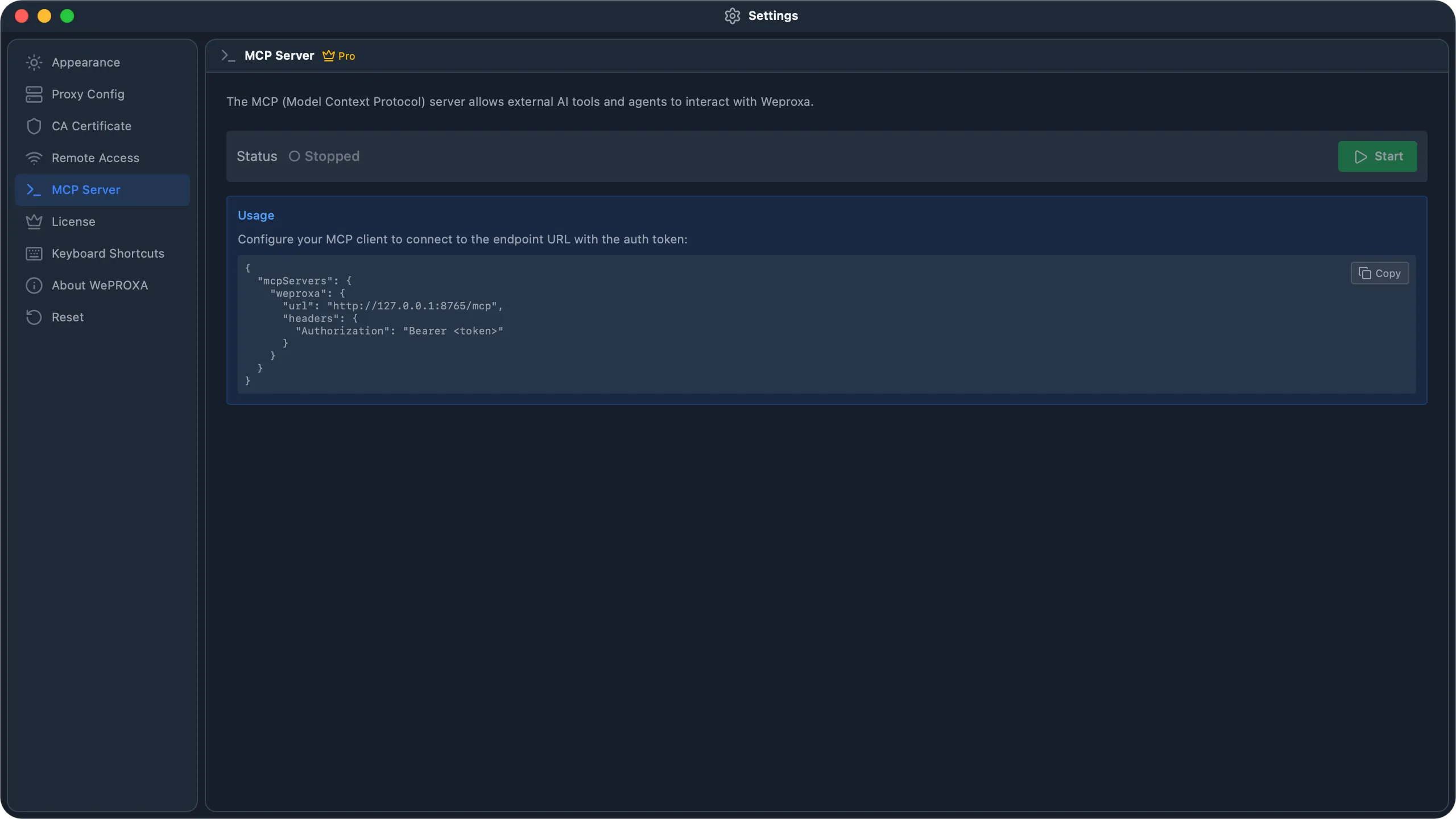This screenshot has height=819, width=1456.
Task: Click the Status label
Action: pyautogui.click(x=257, y=156)
